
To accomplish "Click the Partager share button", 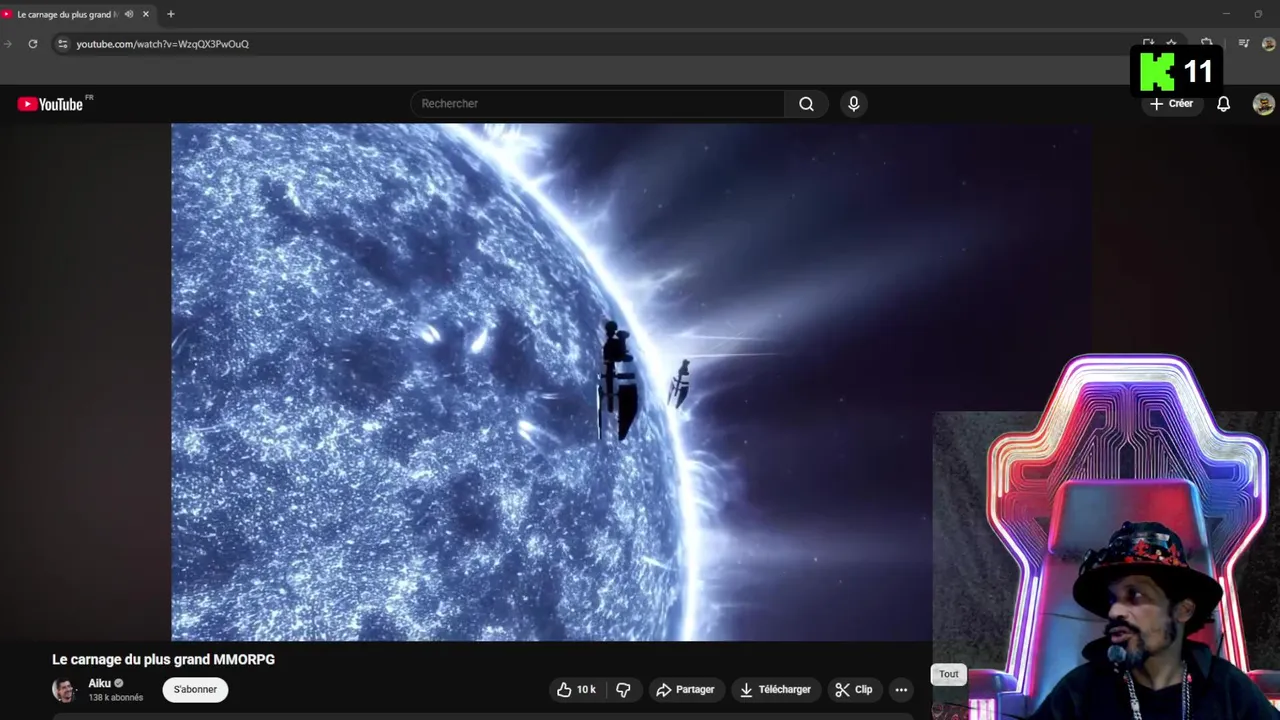I will pos(685,690).
